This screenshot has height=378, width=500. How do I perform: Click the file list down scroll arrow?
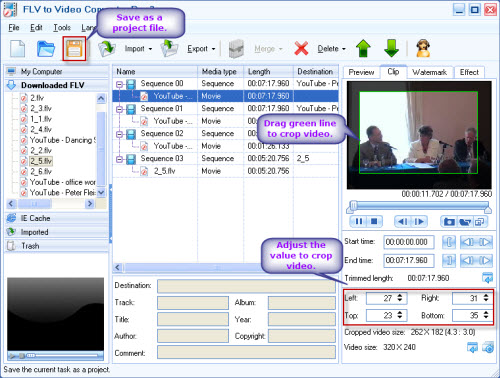point(101,192)
